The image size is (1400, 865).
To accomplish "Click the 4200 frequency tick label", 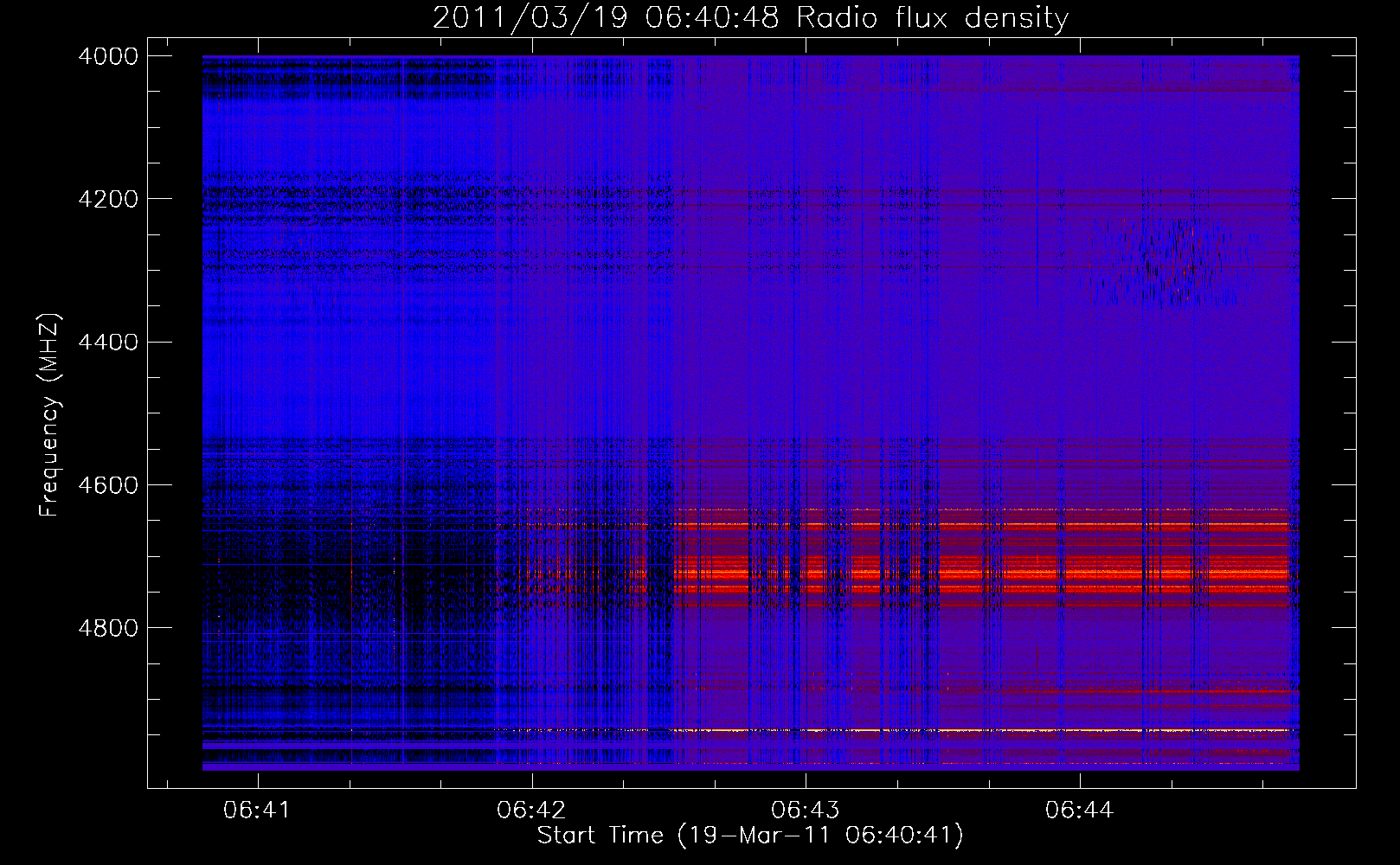I will [x=108, y=199].
